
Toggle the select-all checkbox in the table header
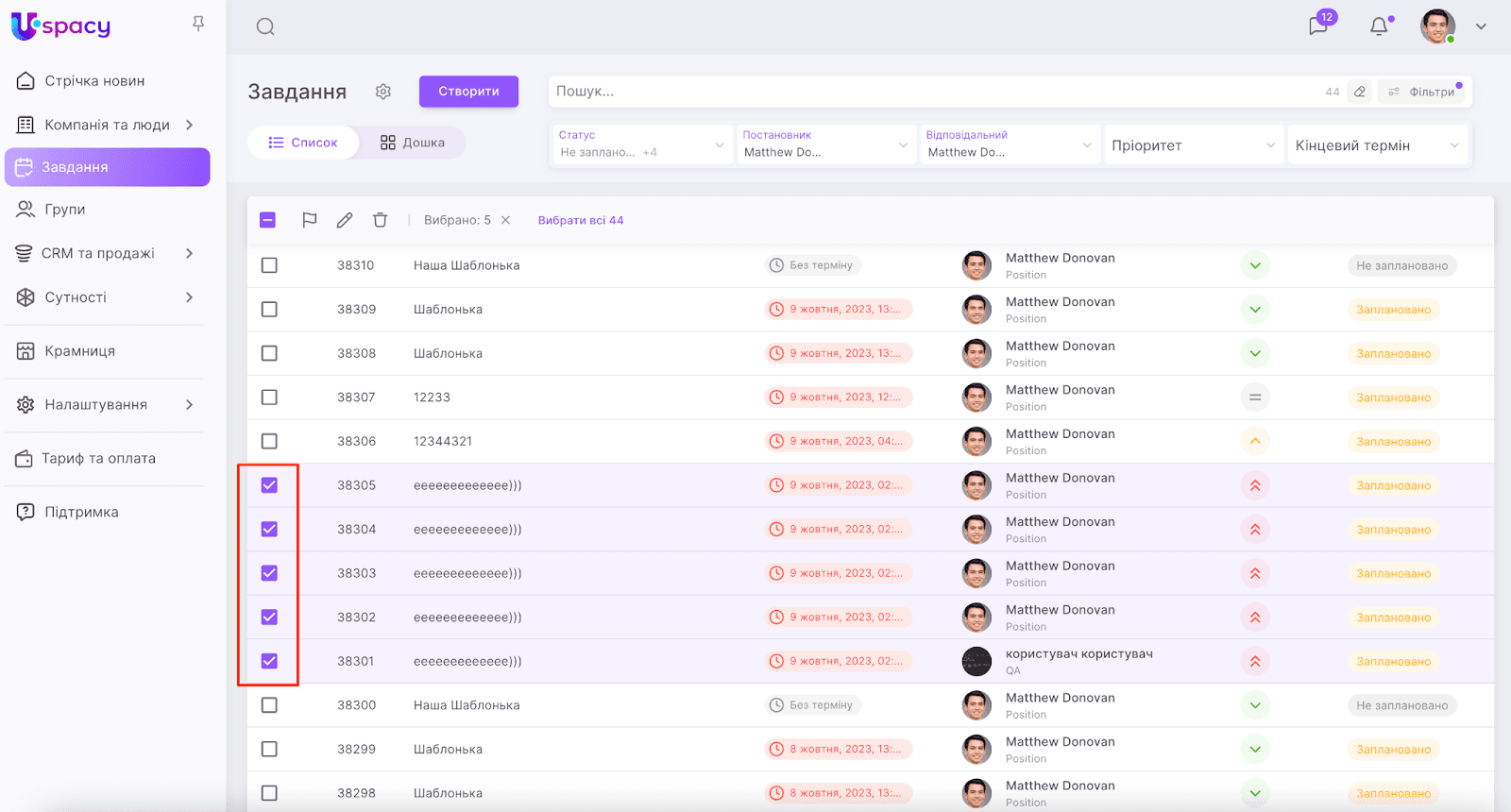coord(268,220)
